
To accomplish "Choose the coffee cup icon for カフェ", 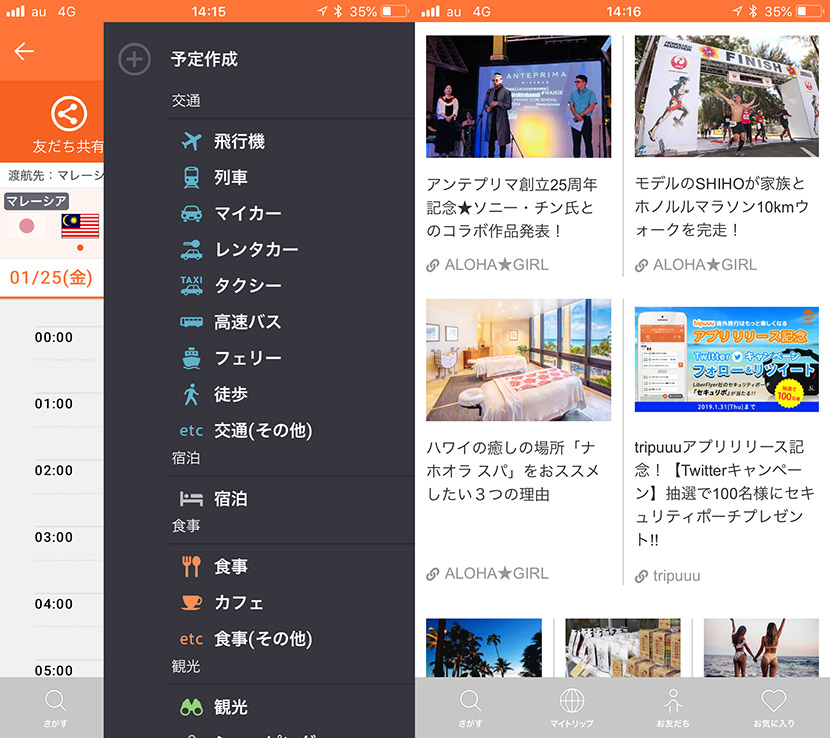I will tap(191, 603).
